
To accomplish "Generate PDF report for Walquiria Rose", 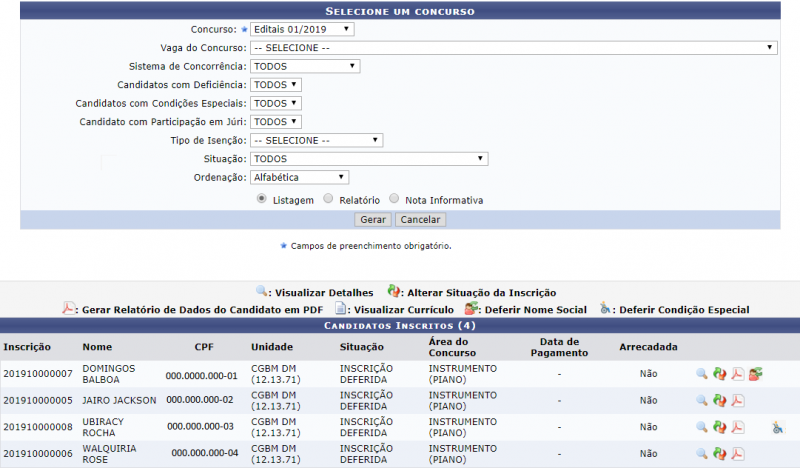I will 737,454.
